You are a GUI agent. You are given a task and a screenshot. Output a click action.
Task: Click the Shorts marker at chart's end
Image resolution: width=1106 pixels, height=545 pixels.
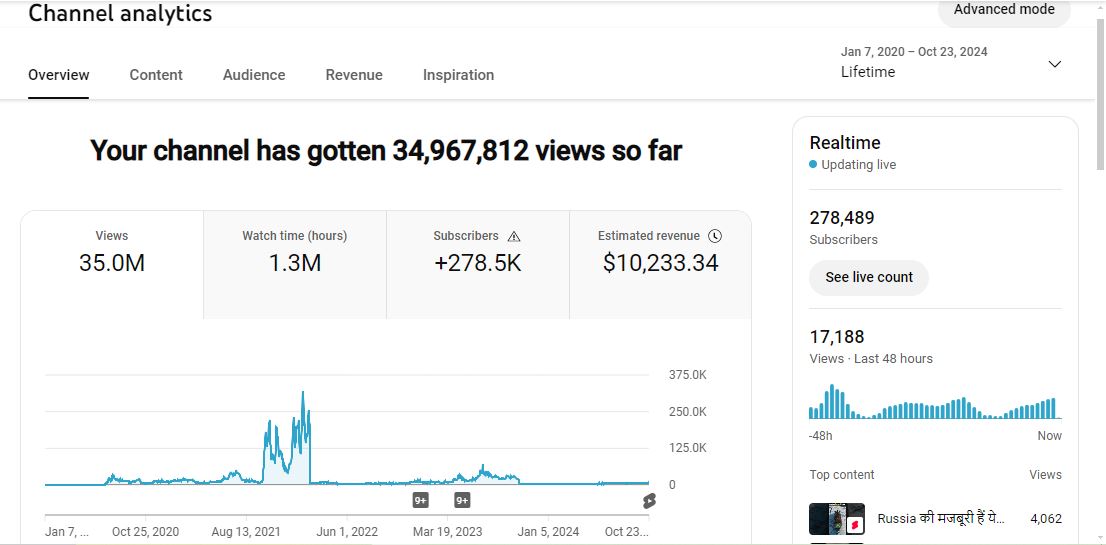point(649,501)
